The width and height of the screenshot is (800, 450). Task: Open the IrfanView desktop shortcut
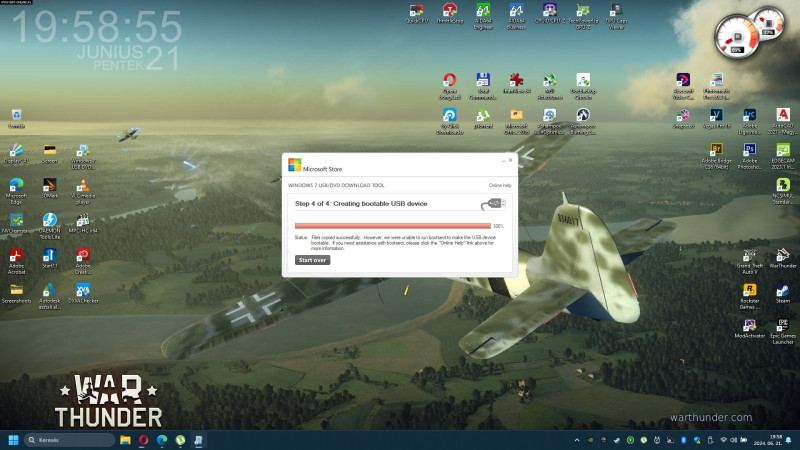(516, 83)
